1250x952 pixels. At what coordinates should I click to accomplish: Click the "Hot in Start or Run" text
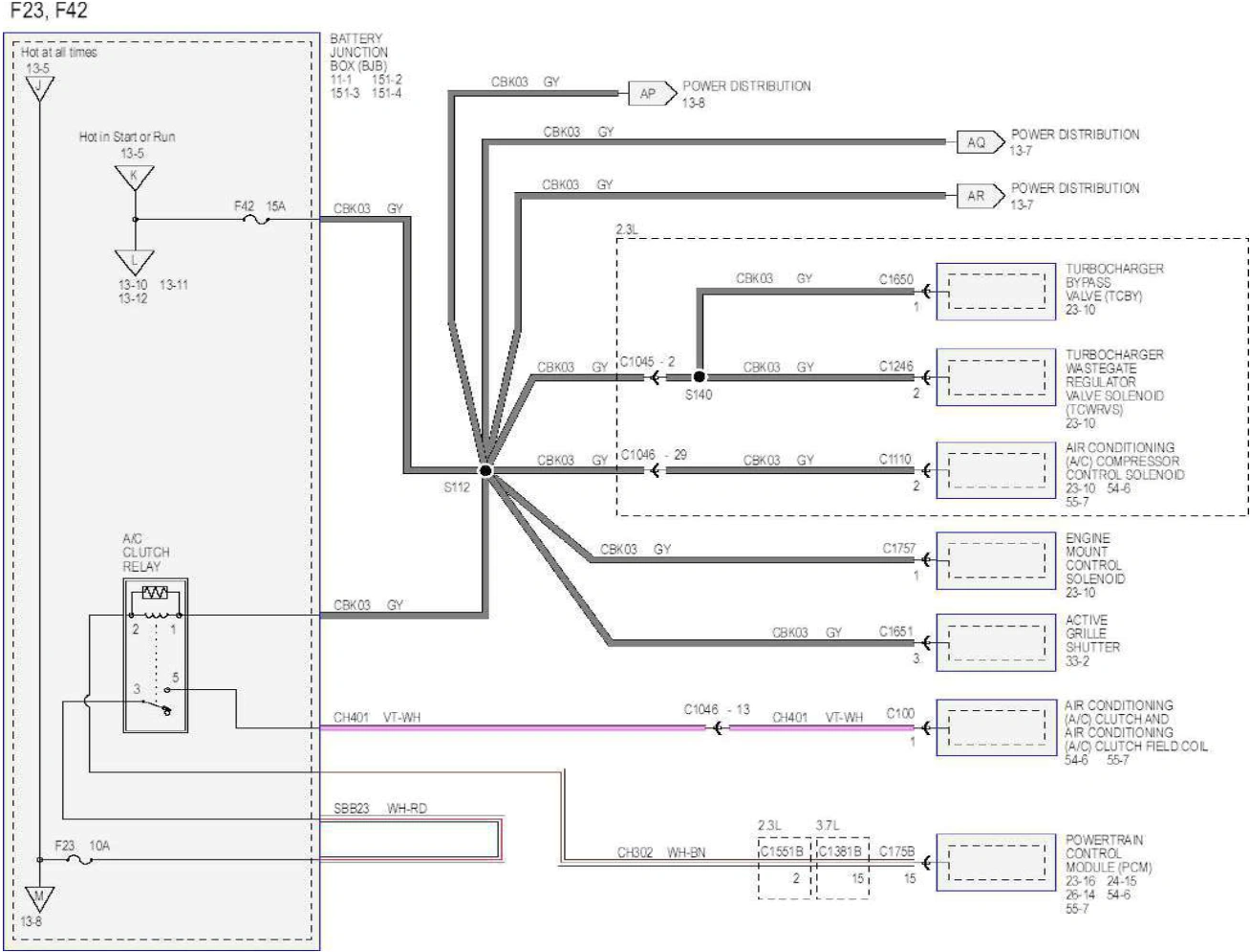point(127,137)
